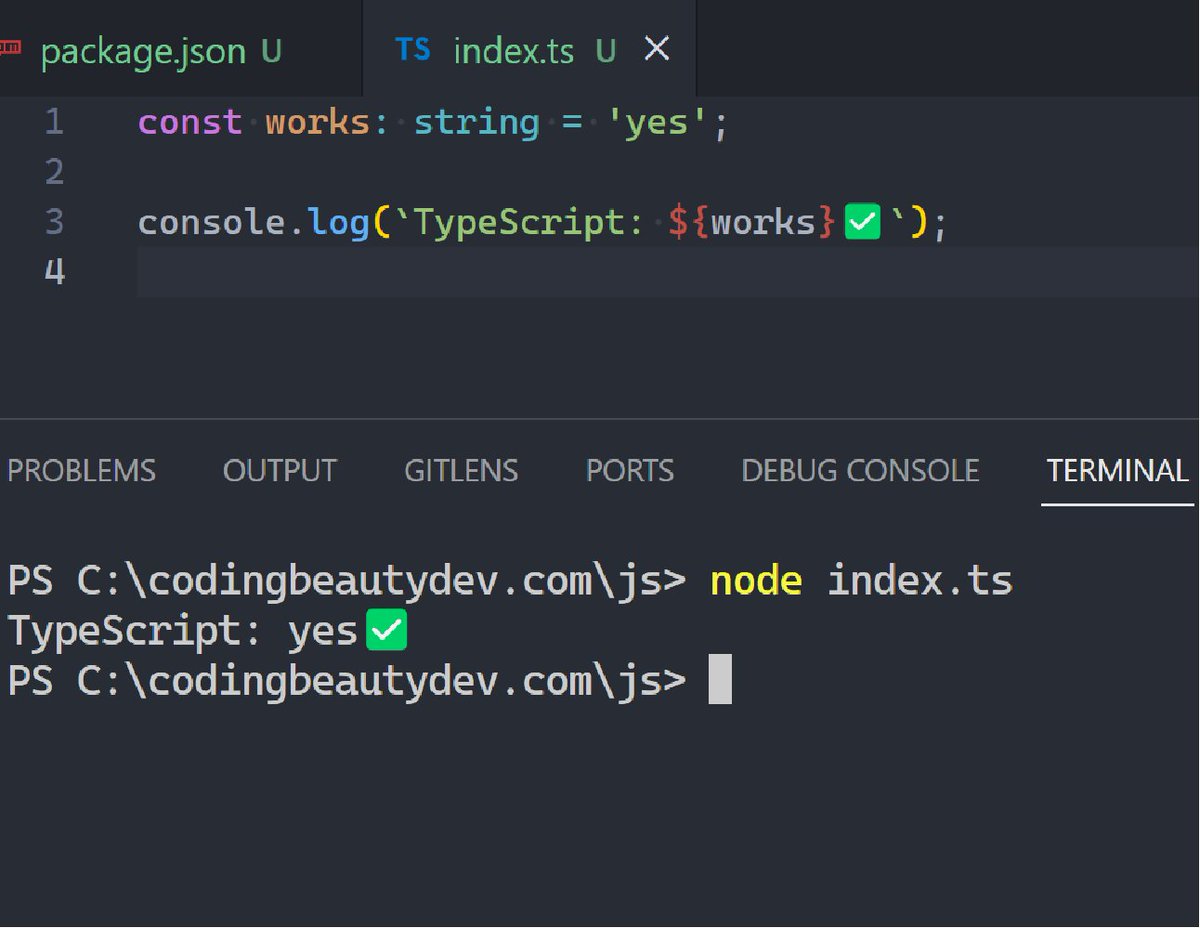The height and width of the screenshot is (928, 1200).
Task: Open the PROBLEMS panel
Action: [x=81, y=470]
